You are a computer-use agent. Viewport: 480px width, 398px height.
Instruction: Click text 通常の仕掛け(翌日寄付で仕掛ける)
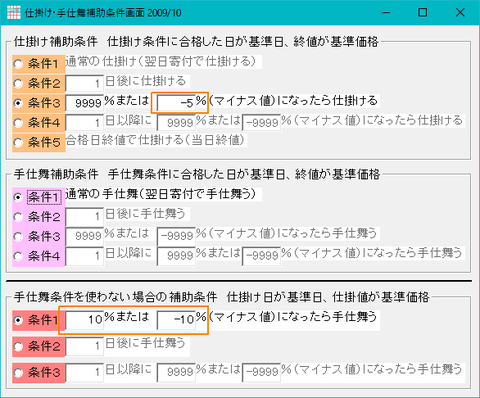click(161, 62)
